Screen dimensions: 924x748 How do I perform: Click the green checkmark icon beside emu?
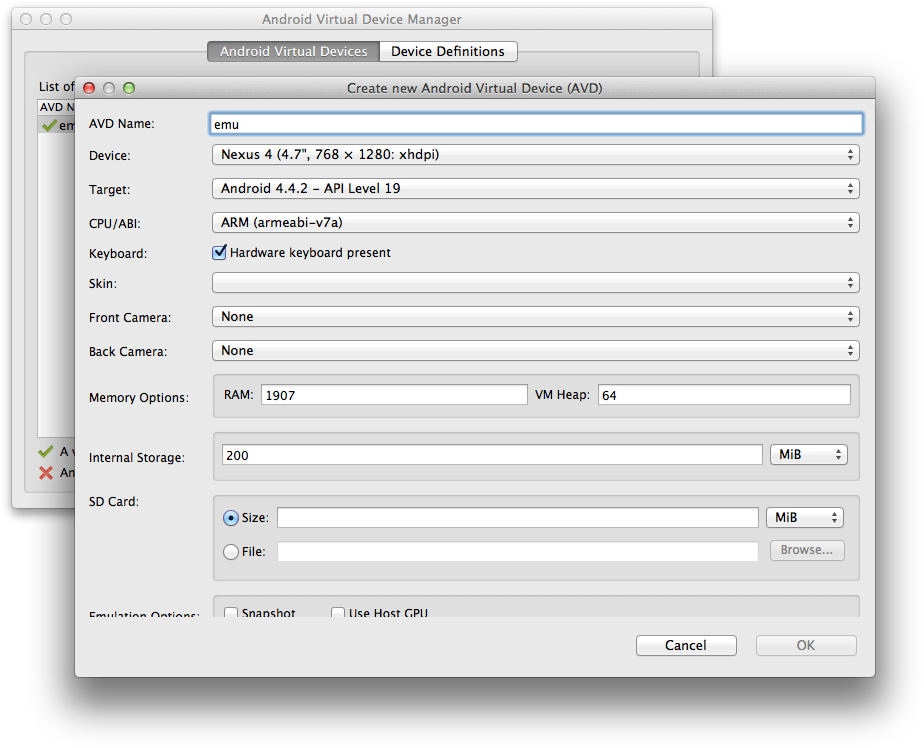pyautogui.click(x=49, y=125)
